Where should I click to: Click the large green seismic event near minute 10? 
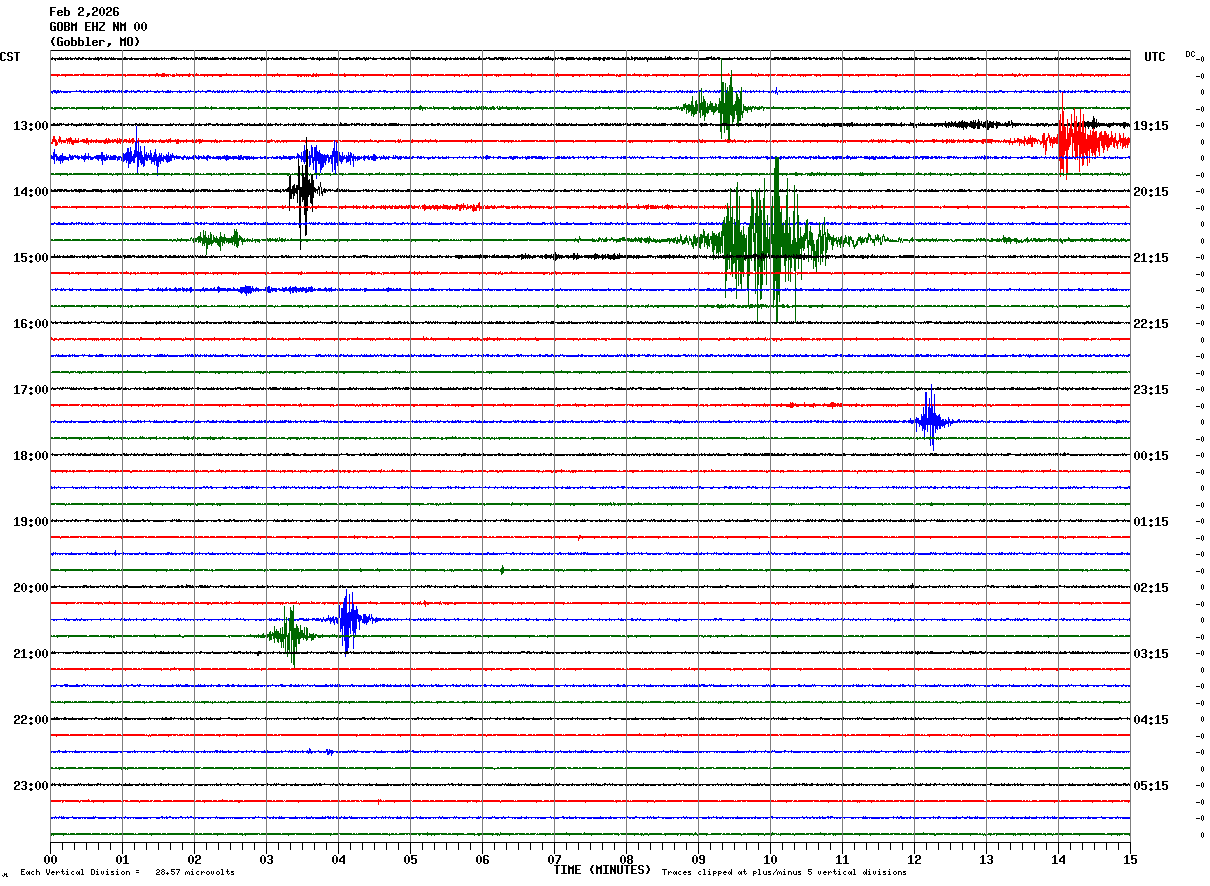(x=770, y=240)
